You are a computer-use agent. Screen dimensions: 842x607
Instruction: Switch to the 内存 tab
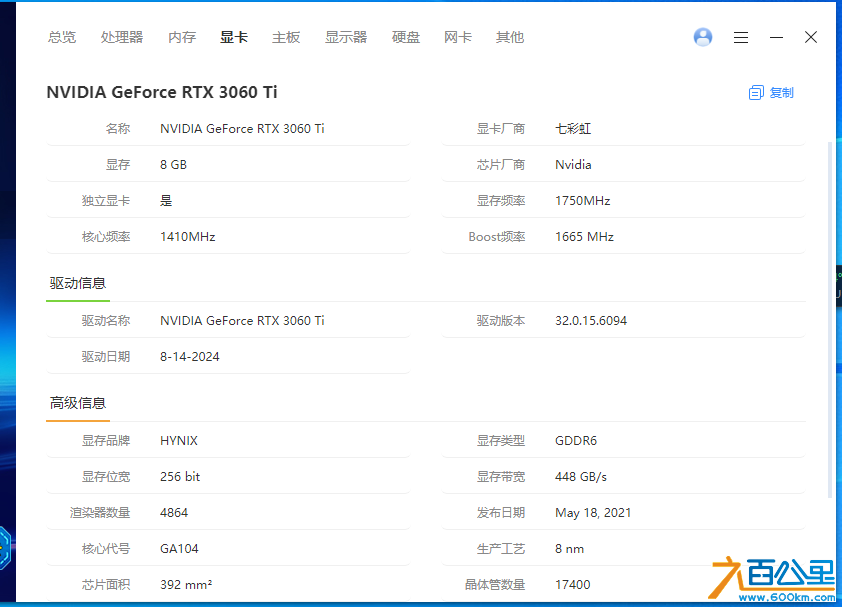click(x=182, y=37)
